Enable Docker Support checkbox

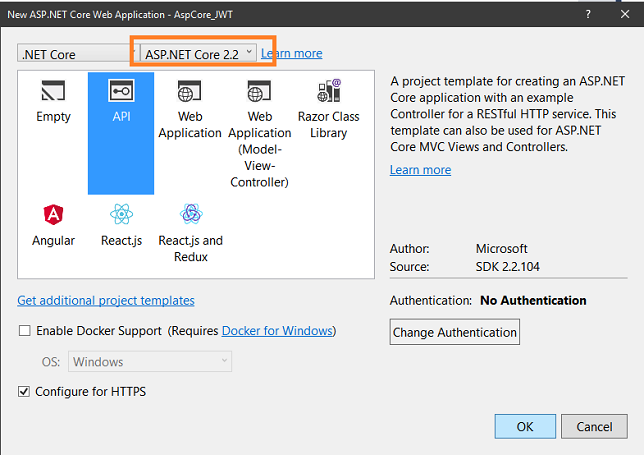pos(25,331)
